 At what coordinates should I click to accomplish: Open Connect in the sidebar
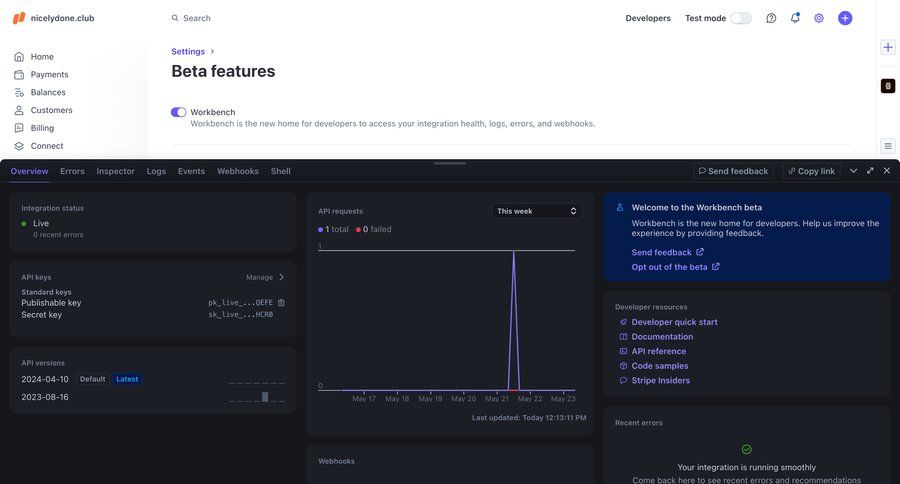(x=47, y=146)
